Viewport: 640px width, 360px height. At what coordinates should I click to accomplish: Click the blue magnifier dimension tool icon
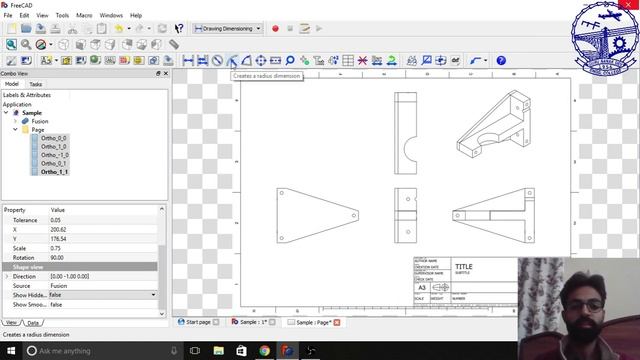click(290, 60)
